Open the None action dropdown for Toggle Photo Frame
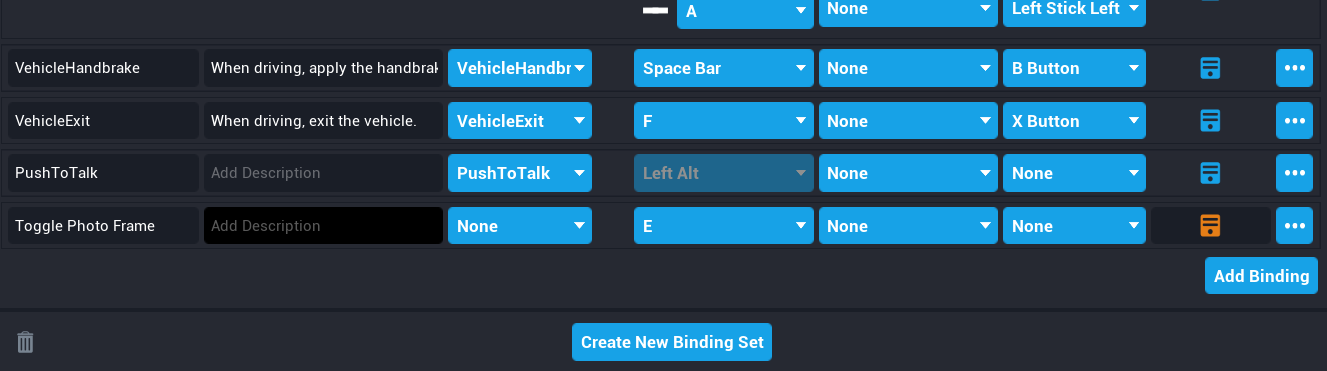 (520, 226)
